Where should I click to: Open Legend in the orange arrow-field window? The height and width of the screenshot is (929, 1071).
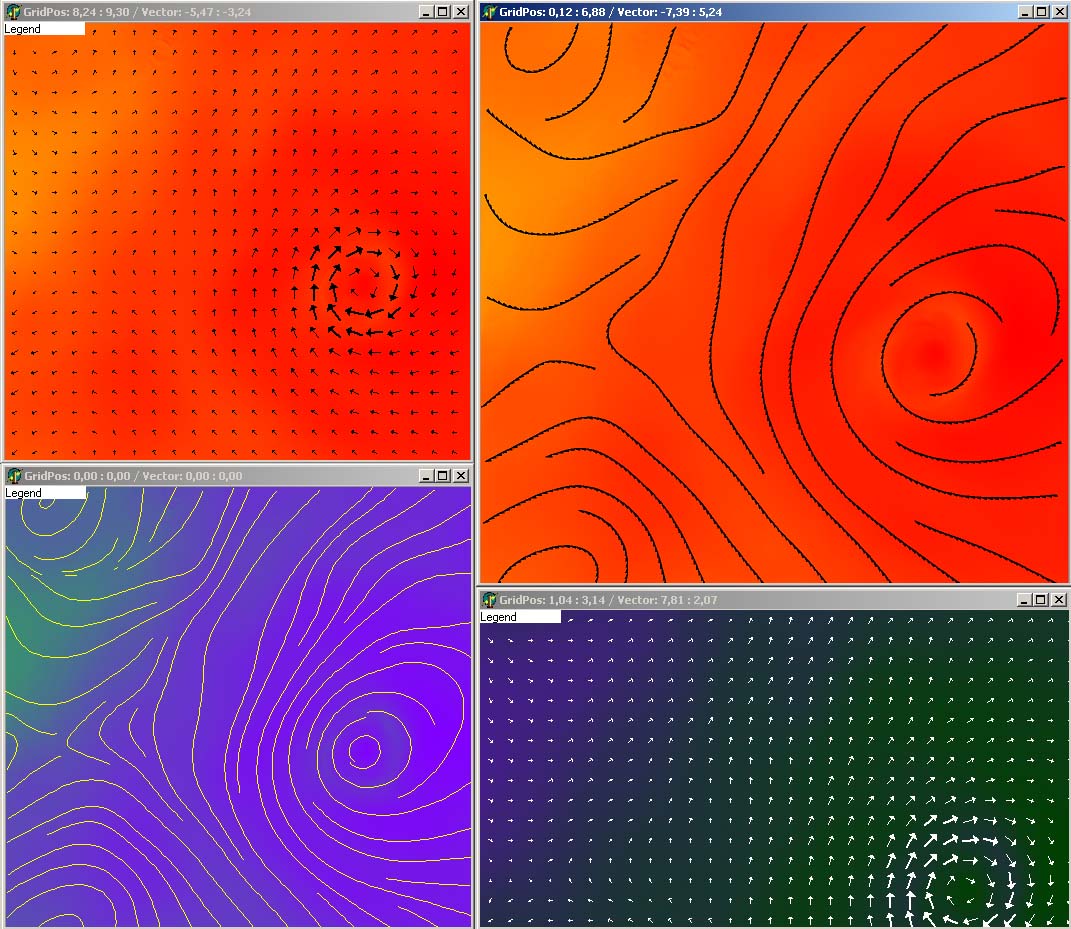(44, 29)
